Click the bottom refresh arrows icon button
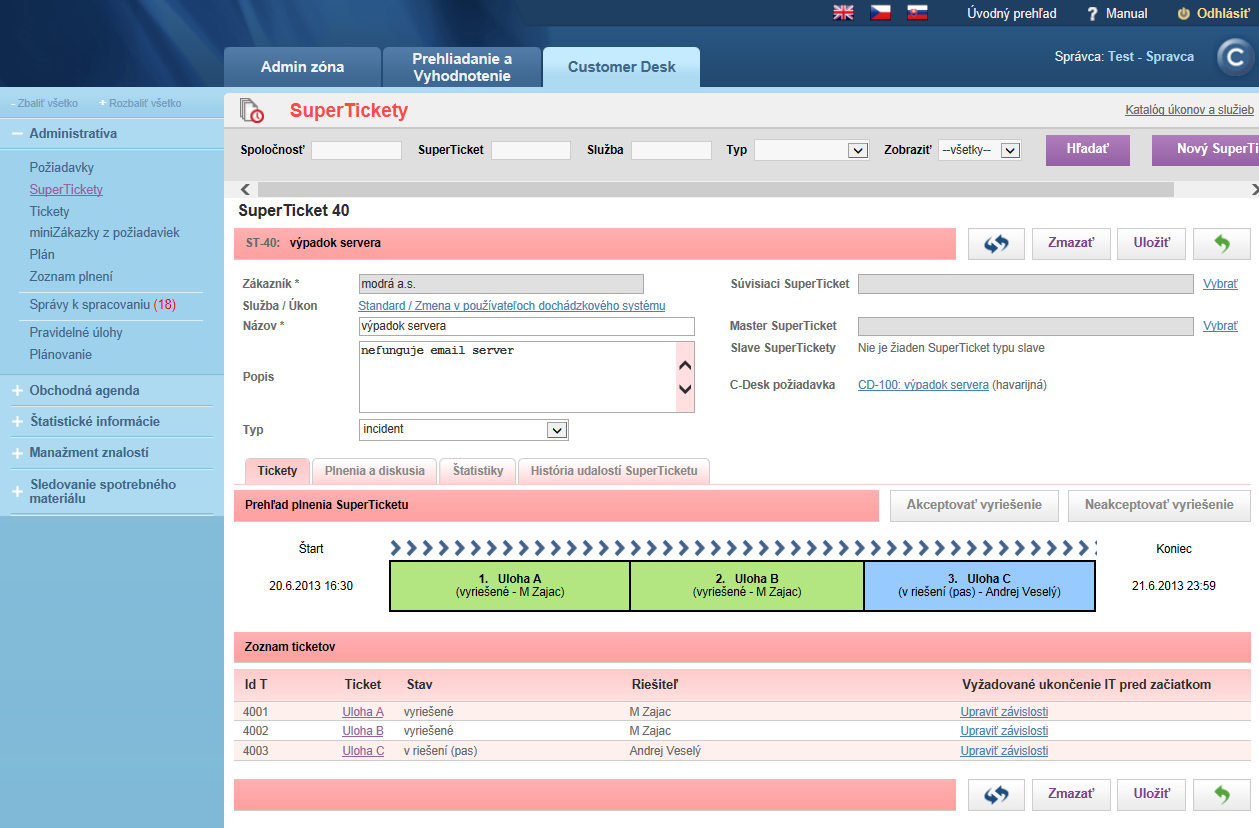 point(996,794)
